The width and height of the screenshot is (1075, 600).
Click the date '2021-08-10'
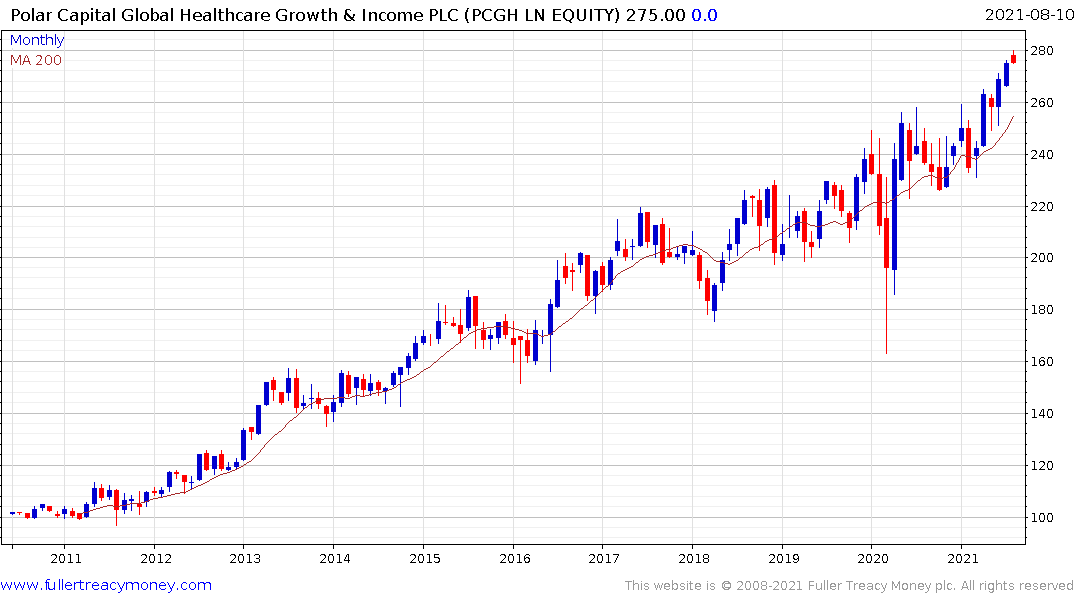[1029, 15]
